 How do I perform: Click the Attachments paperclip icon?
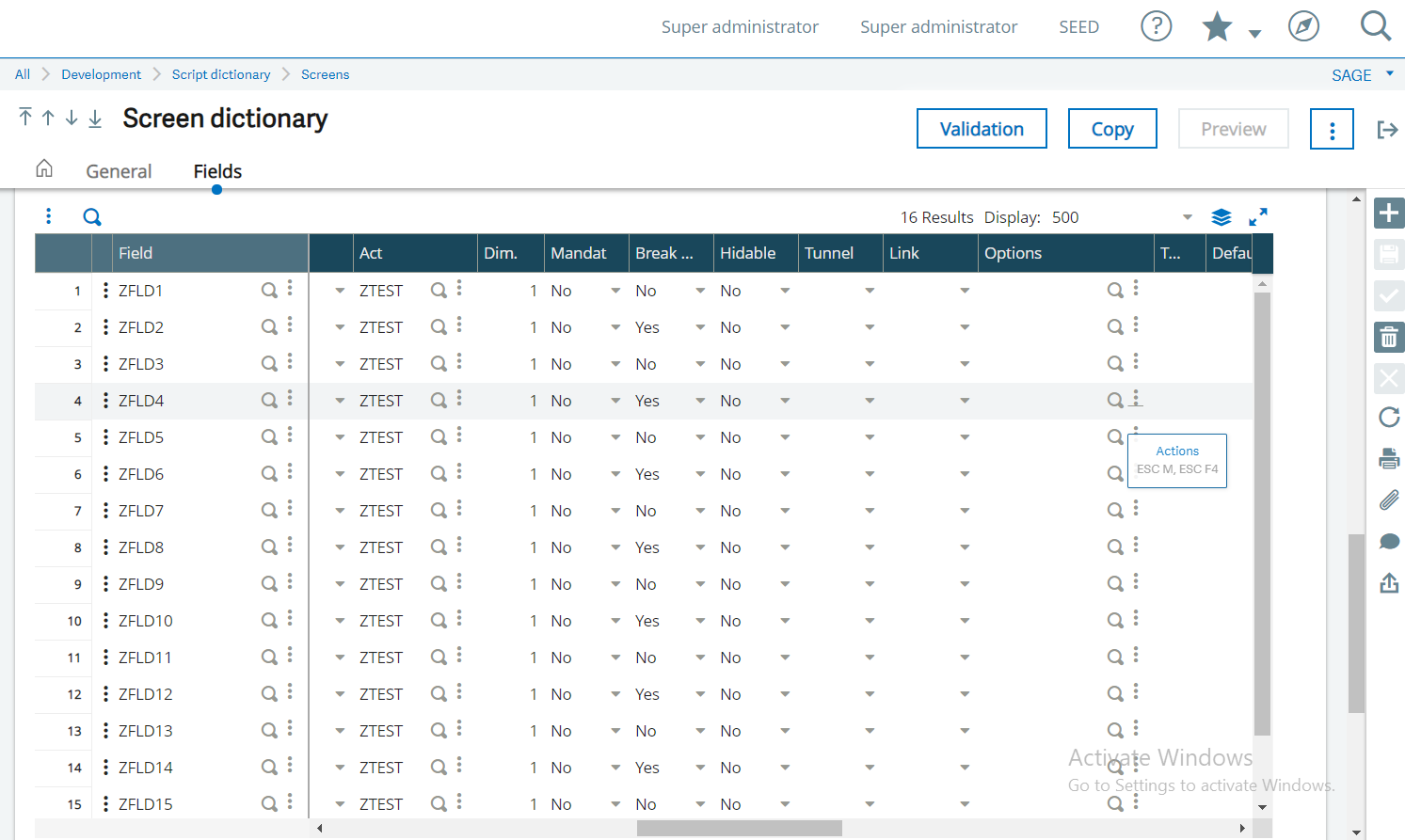[1389, 499]
